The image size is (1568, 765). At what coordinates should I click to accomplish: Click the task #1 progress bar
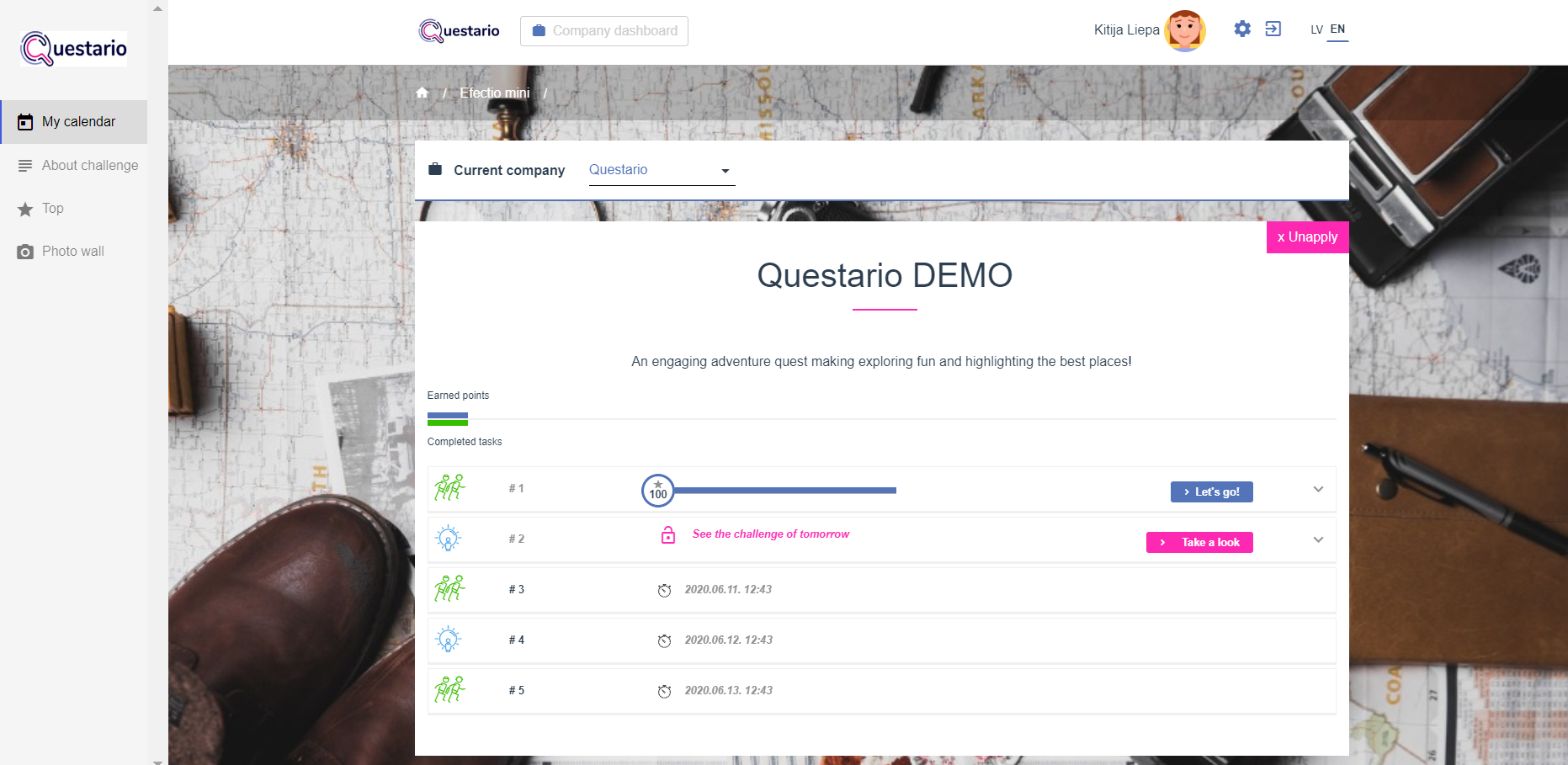pos(785,490)
